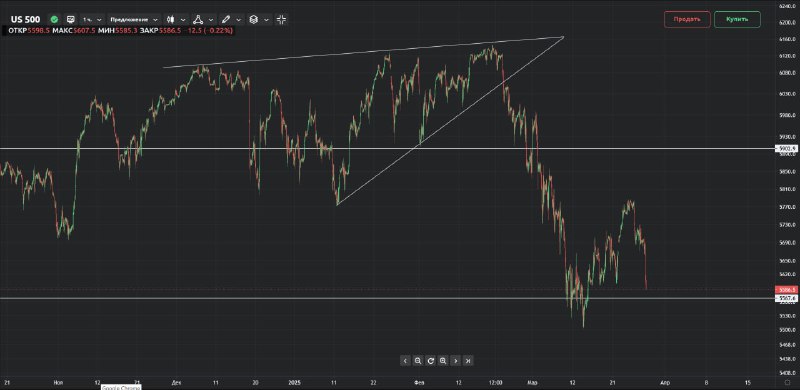The height and width of the screenshot is (390, 800).
Task: Click the chart monitor icon near US 500
Action: pos(70,19)
